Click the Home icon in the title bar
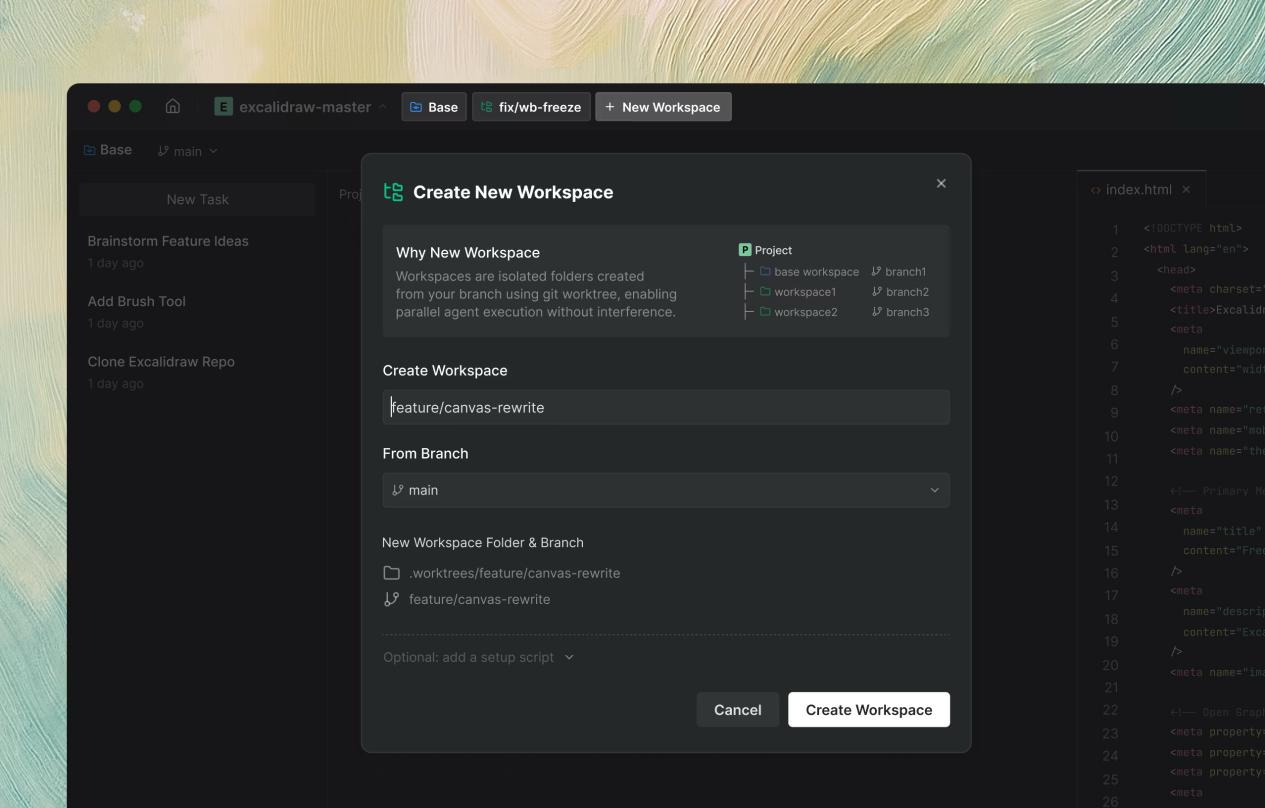Screen dimensions: 1265x808 pyautogui.click(x=174, y=106)
